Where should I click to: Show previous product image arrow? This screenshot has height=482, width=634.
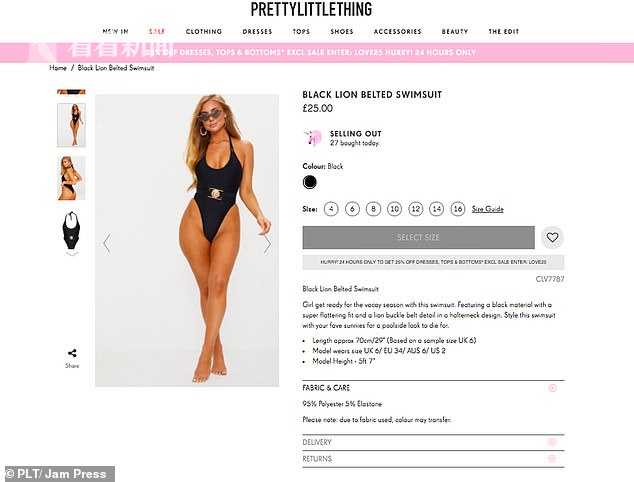click(107, 243)
